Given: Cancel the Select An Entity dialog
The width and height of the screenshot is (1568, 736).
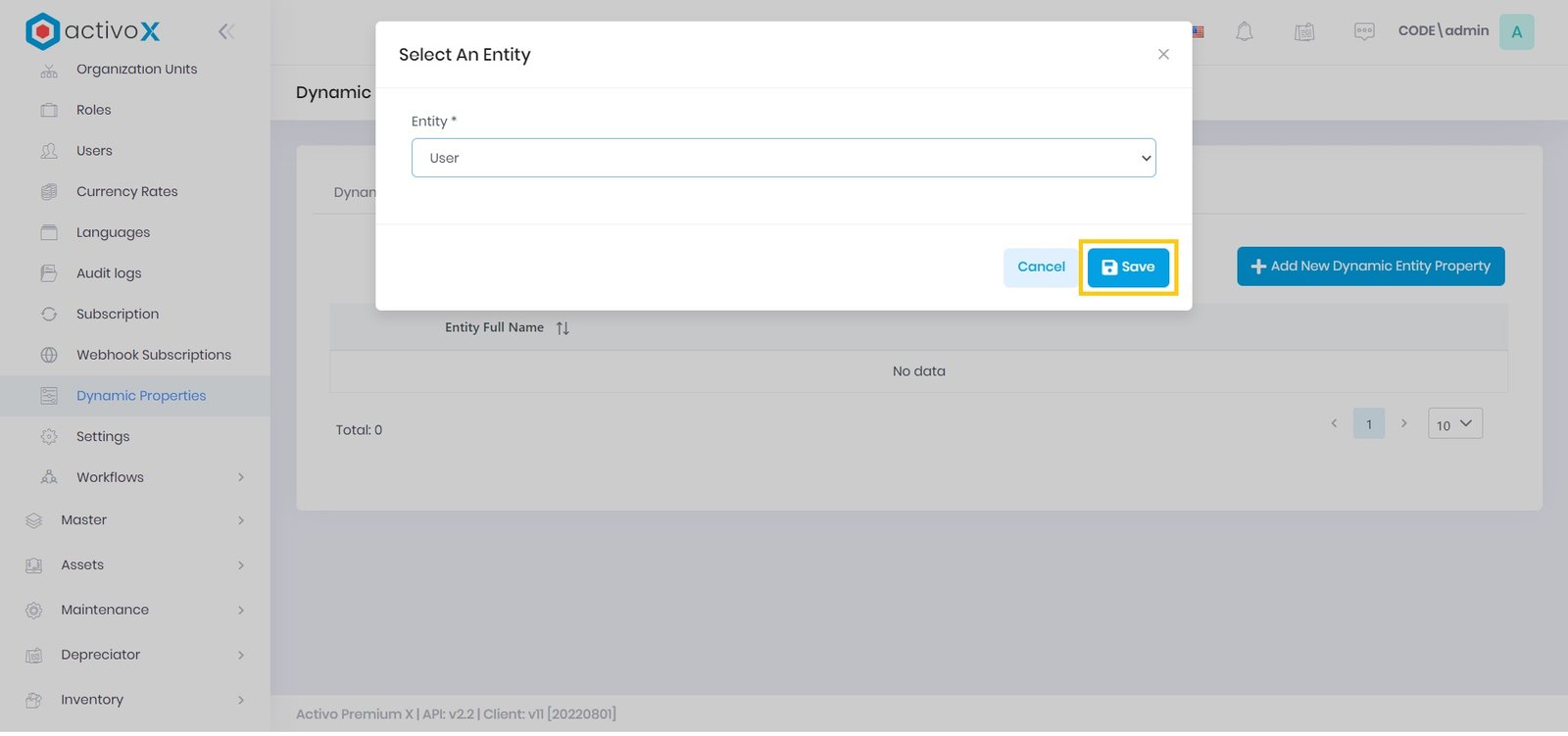Looking at the screenshot, I should click(x=1040, y=268).
